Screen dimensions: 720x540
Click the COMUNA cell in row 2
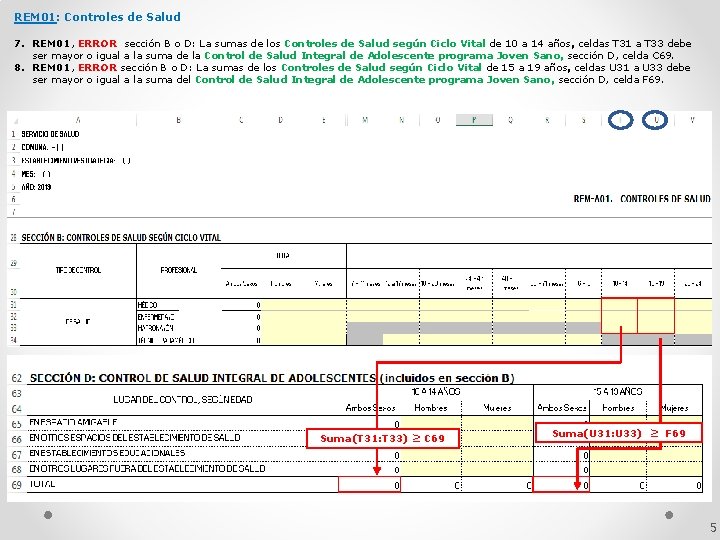[43, 147]
